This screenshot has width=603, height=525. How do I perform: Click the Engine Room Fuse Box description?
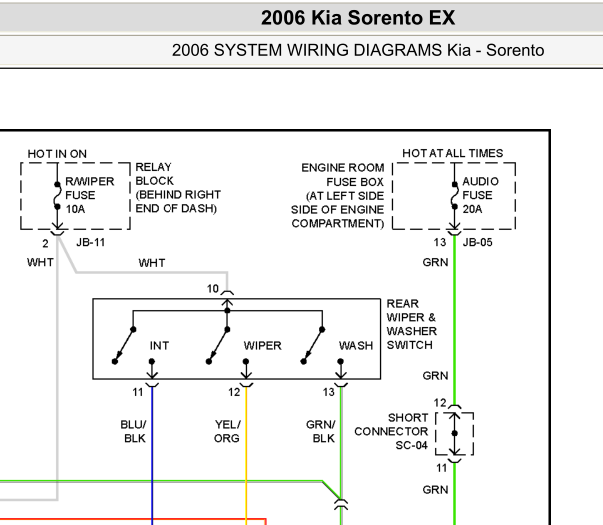(338, 195)
